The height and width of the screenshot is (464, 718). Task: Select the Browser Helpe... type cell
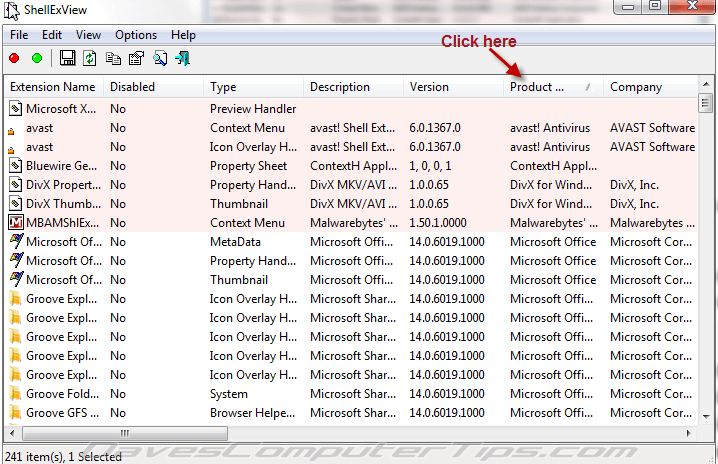coord(252,413)
